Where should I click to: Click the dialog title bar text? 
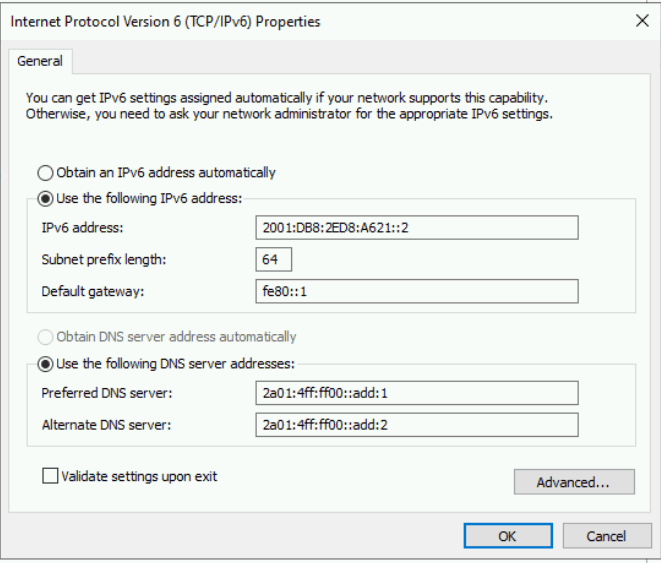tap(165, 21)
